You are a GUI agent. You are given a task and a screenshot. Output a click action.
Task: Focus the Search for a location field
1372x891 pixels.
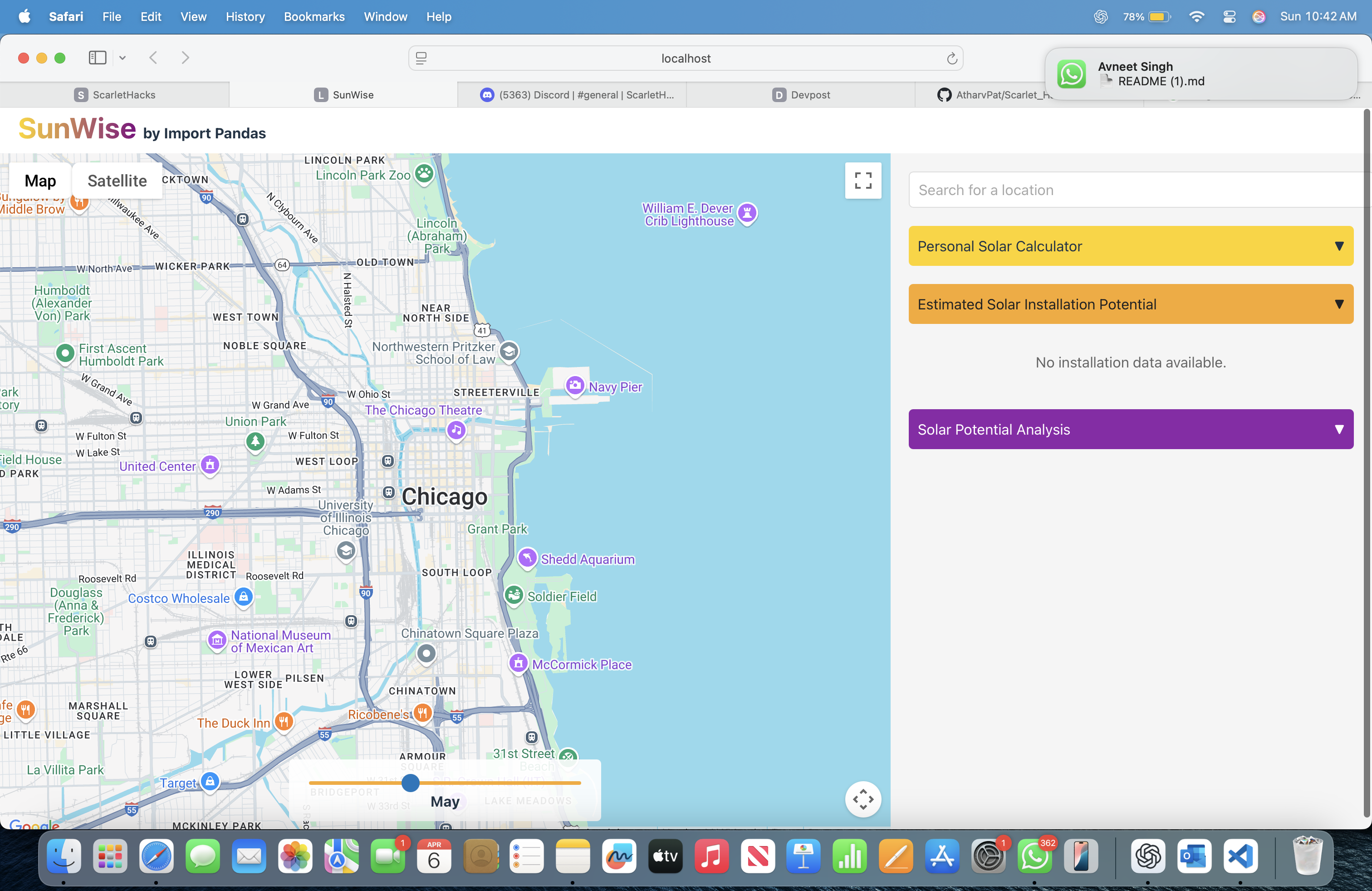(1136, 190)
